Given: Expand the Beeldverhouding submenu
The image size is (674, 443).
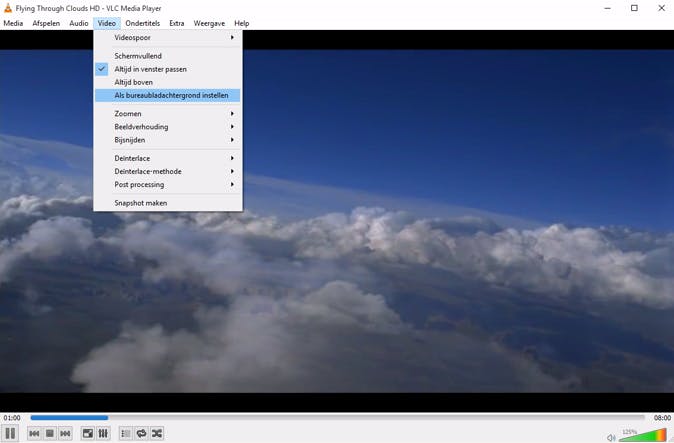Looking at the screenshot, I should [168, 127].
